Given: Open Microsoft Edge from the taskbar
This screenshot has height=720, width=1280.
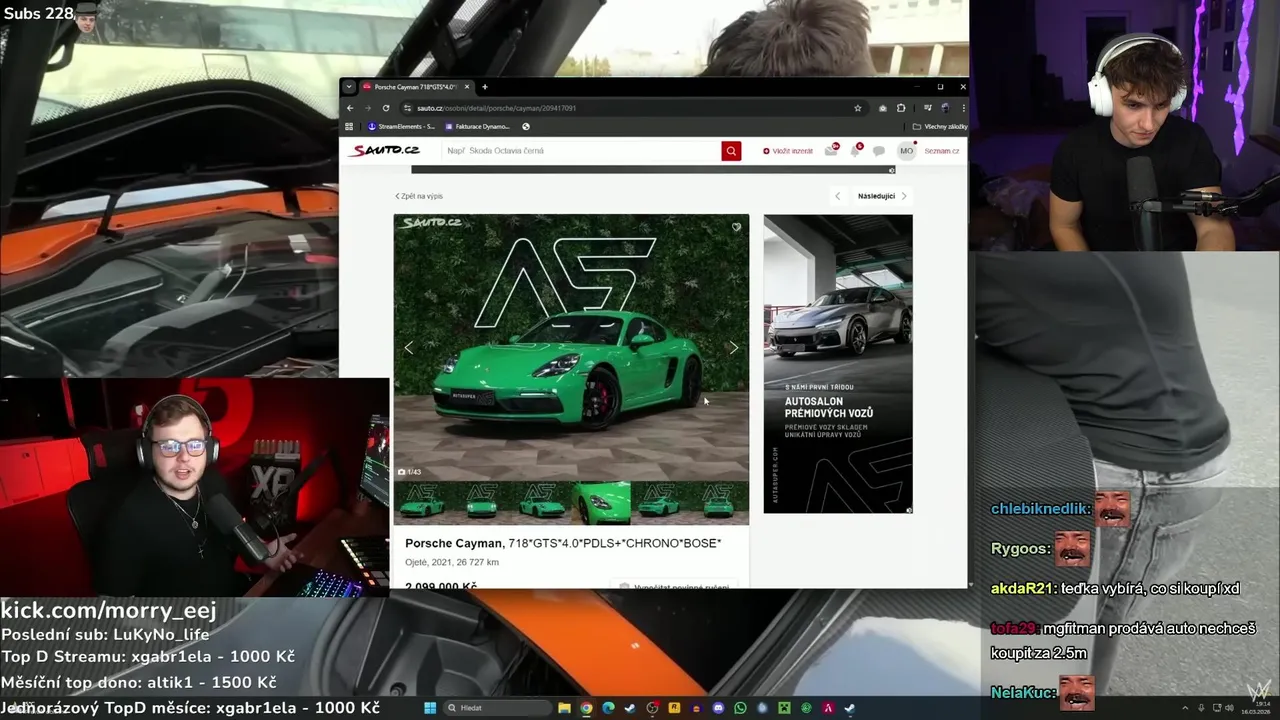Looking at the screenshot, I should pos(608,708).
